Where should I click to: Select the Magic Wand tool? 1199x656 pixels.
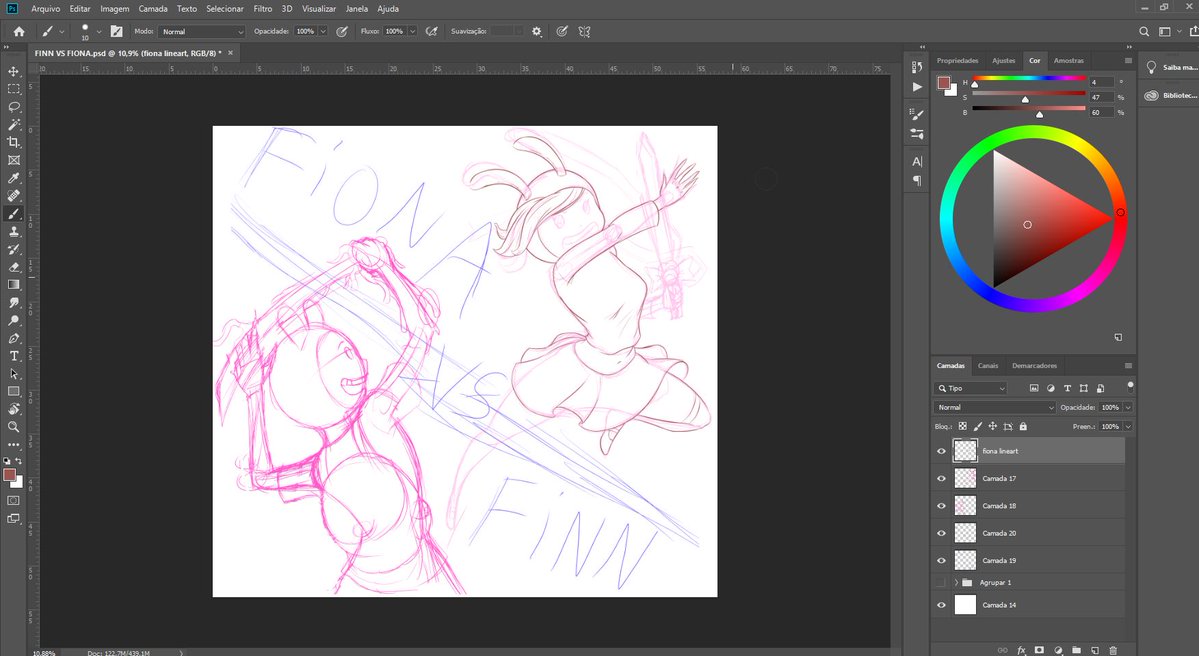[x=14, y=125]
